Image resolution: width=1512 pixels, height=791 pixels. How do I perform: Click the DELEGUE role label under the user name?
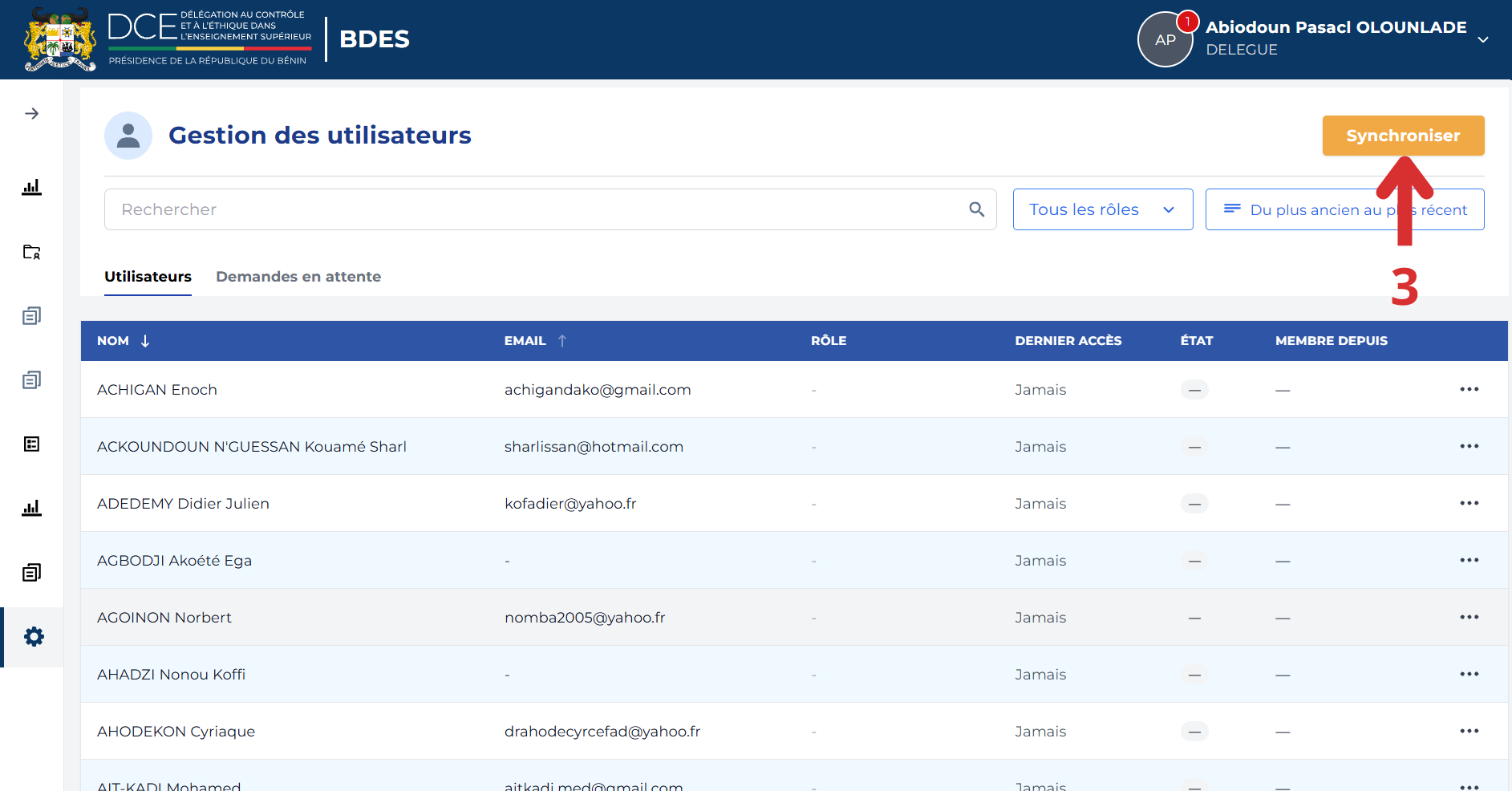tap(1242, 50)
